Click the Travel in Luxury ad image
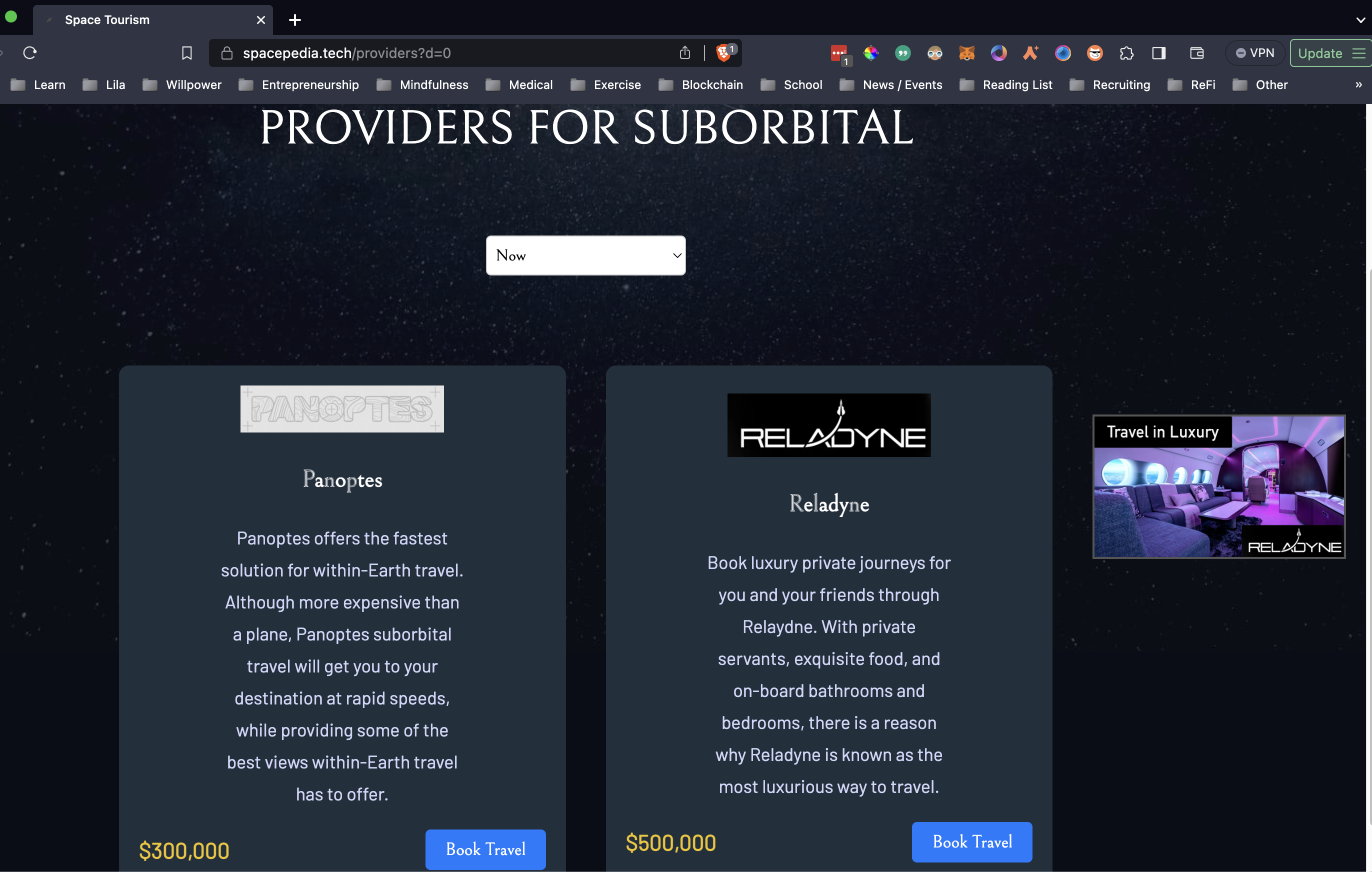 click(x=1218, y=486)
